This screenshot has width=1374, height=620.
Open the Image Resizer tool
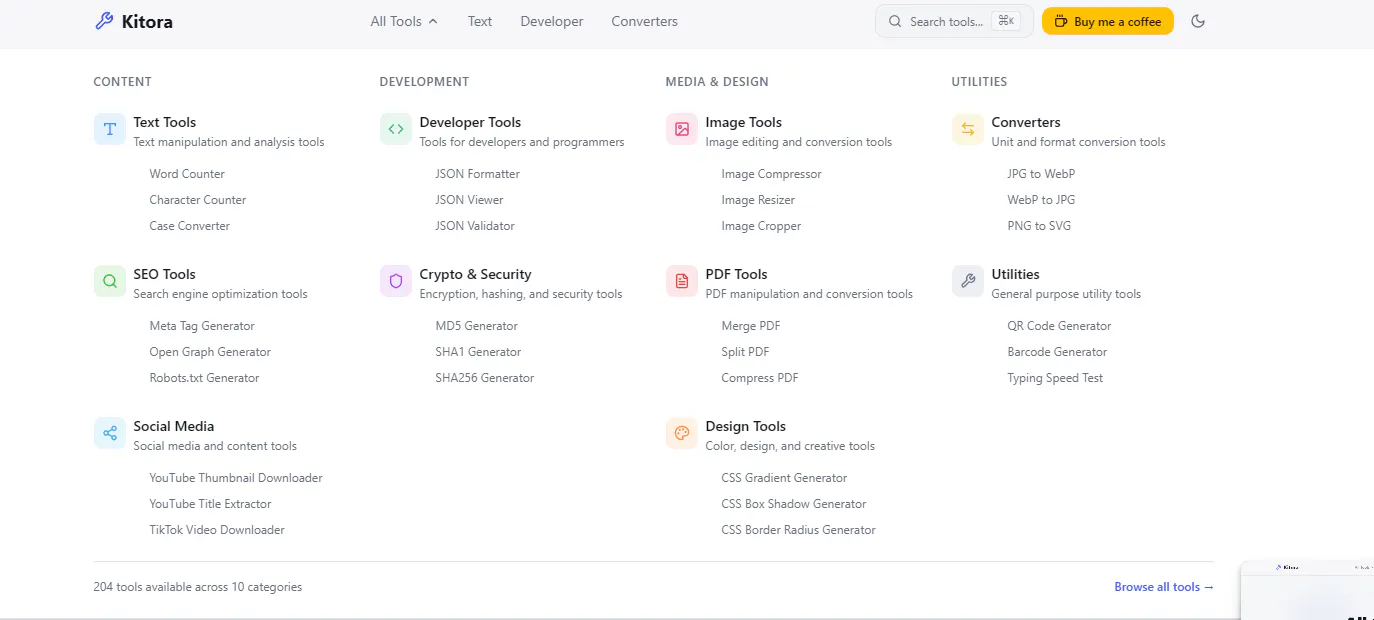point(758,200)
